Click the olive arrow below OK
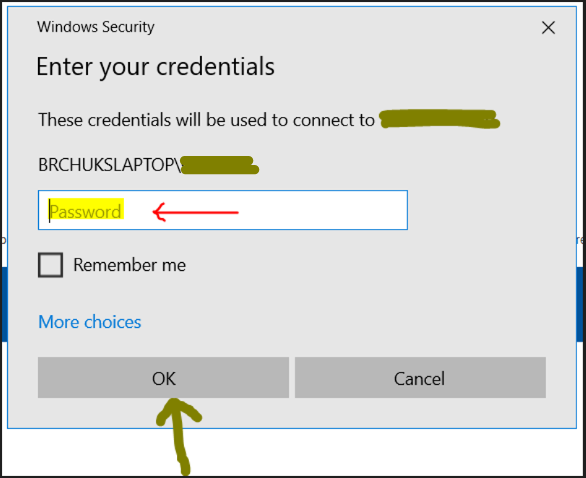 tap(179, 437)
